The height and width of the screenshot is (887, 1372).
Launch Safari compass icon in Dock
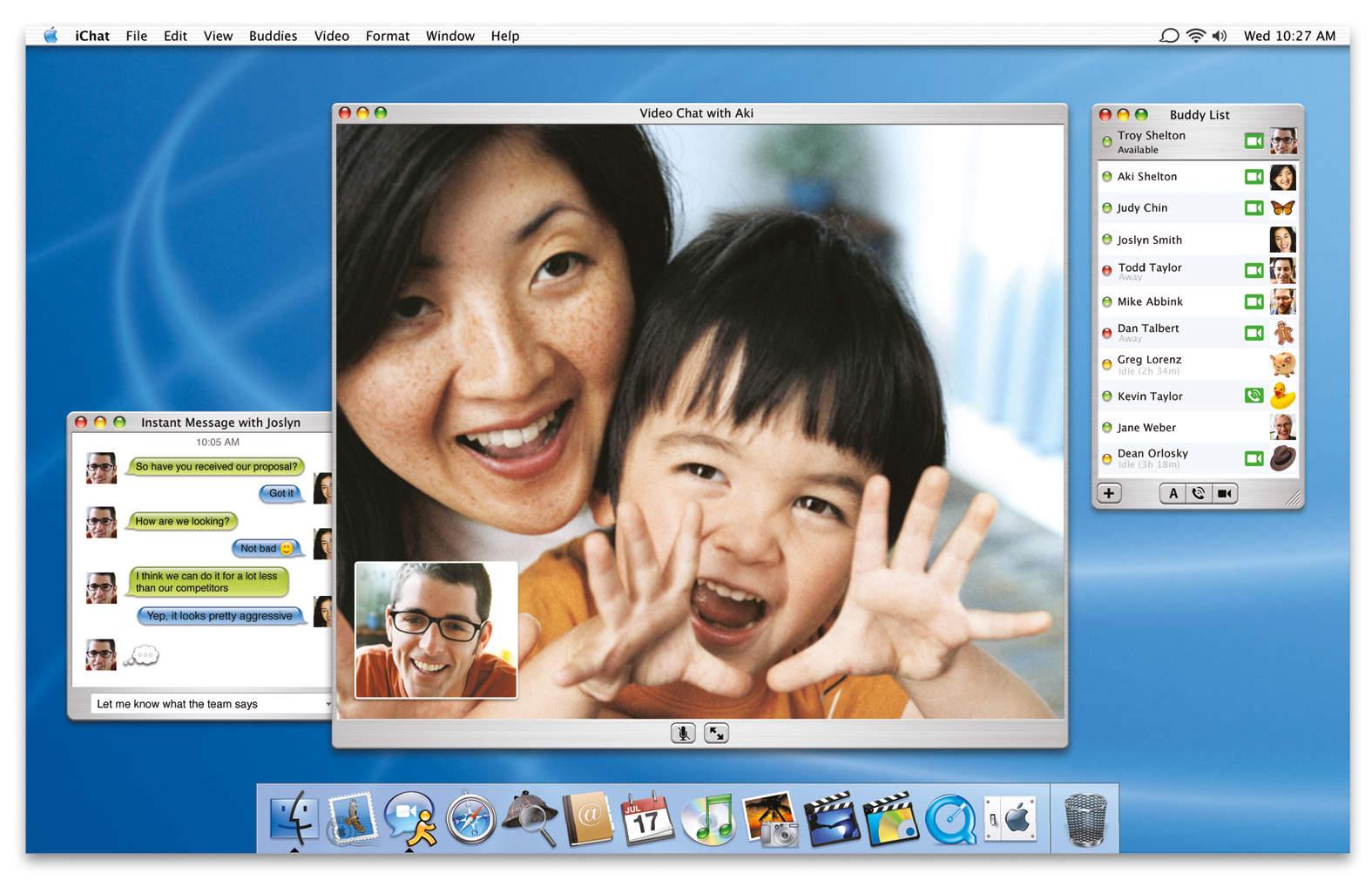(x=470, y=819)
